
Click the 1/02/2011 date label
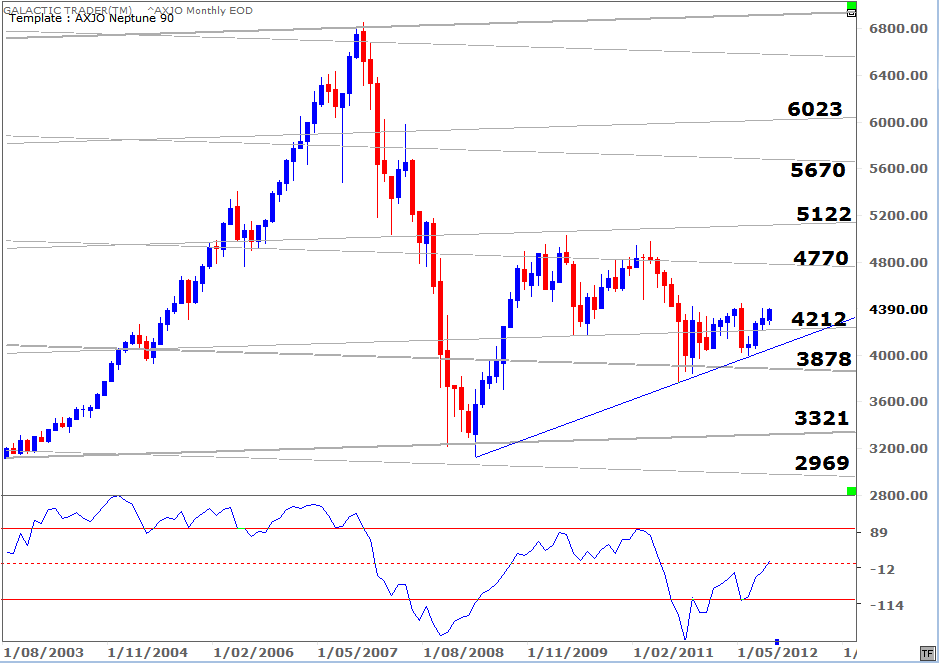[x=674, y=652]
